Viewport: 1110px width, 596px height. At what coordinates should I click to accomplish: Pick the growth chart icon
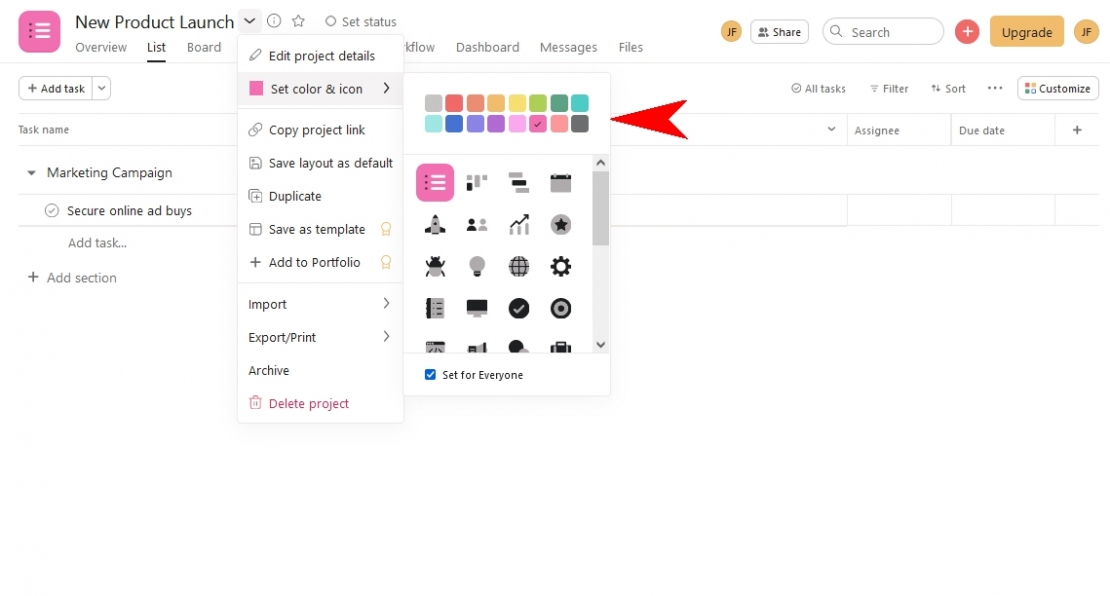(519, 224)
